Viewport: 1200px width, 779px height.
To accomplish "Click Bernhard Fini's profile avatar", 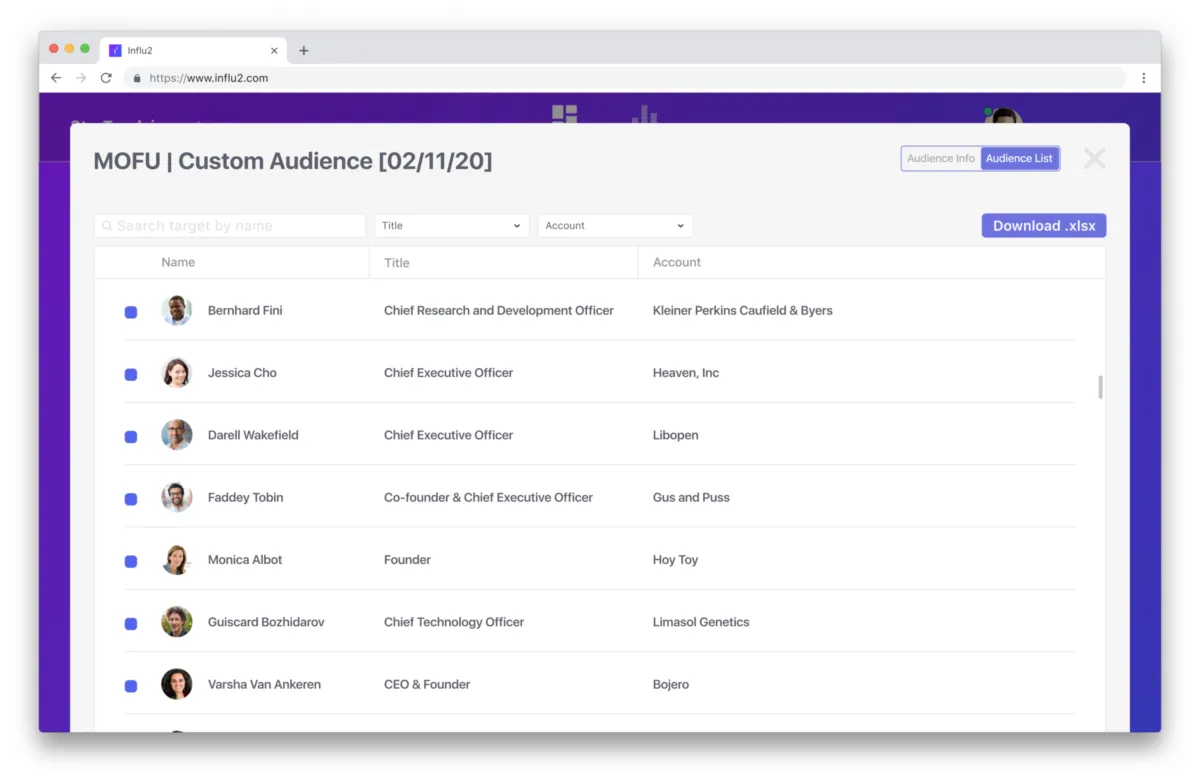I will click(177, 310).
